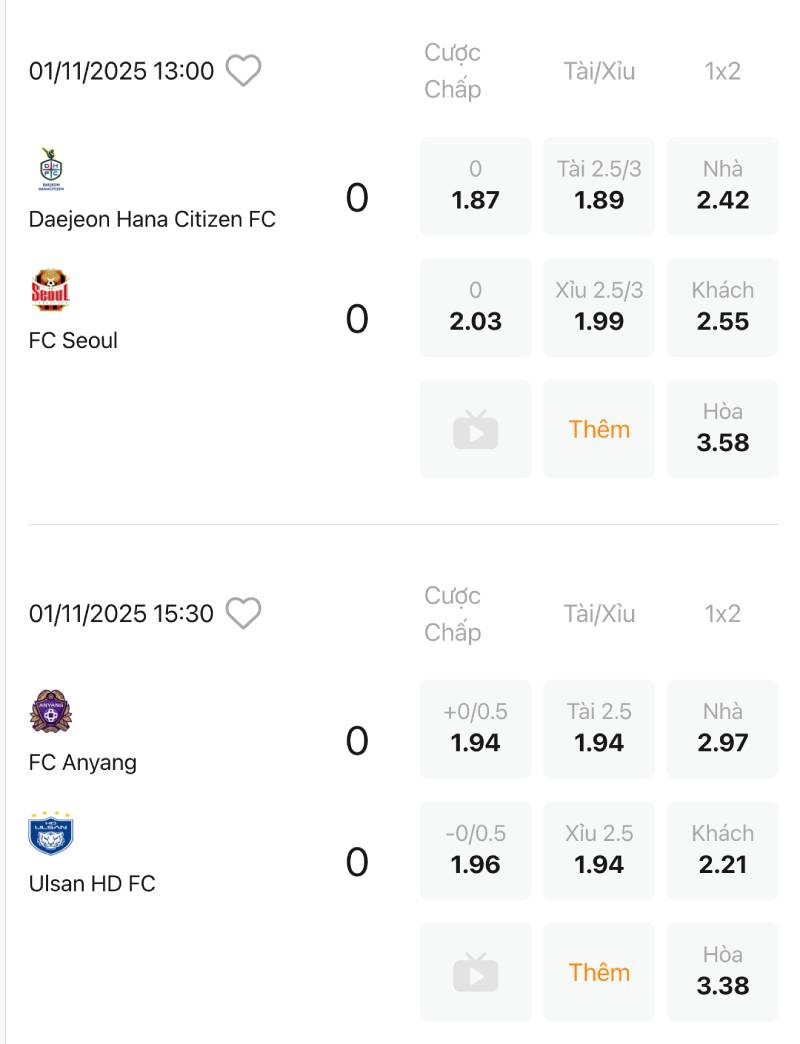Click the Daejeon Hana Citizen FC logo

pyautogui.click(x=50, y=169)
